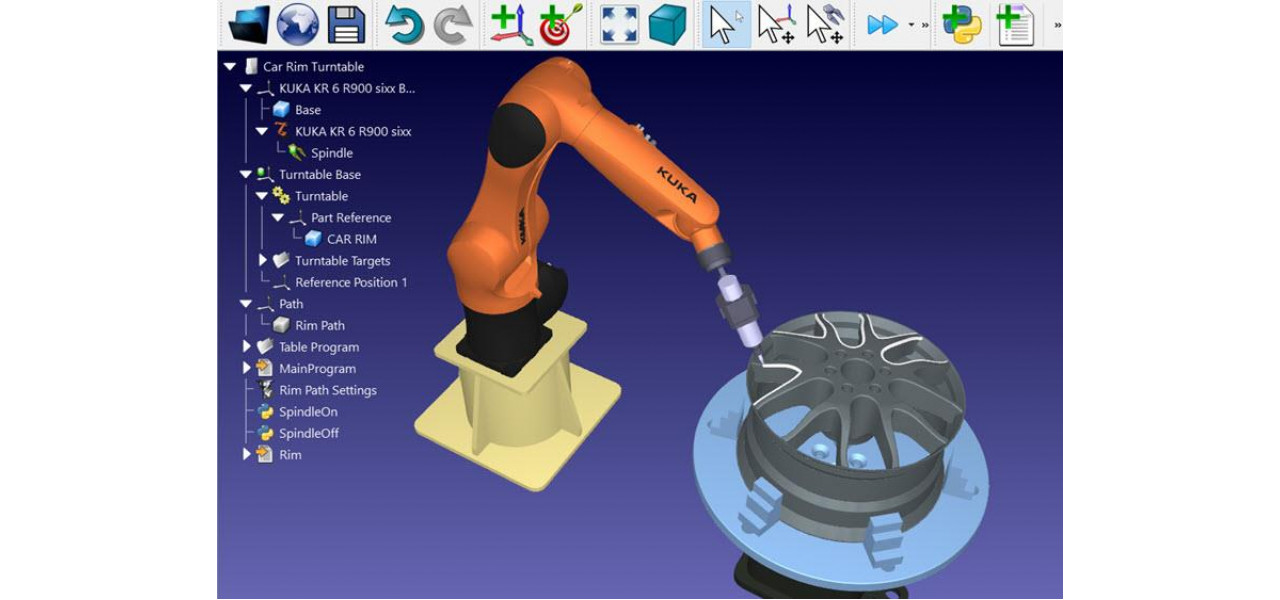1280x600 pixels.
Task: Expand the Table Program node
Action: (247, 347)
